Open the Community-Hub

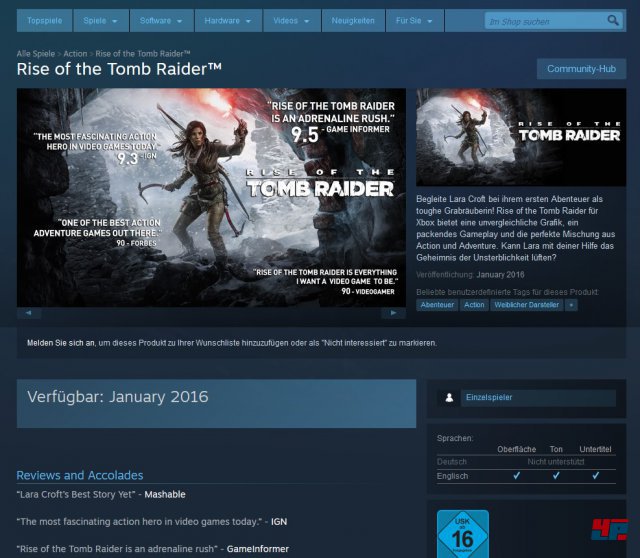pos(581,69)
